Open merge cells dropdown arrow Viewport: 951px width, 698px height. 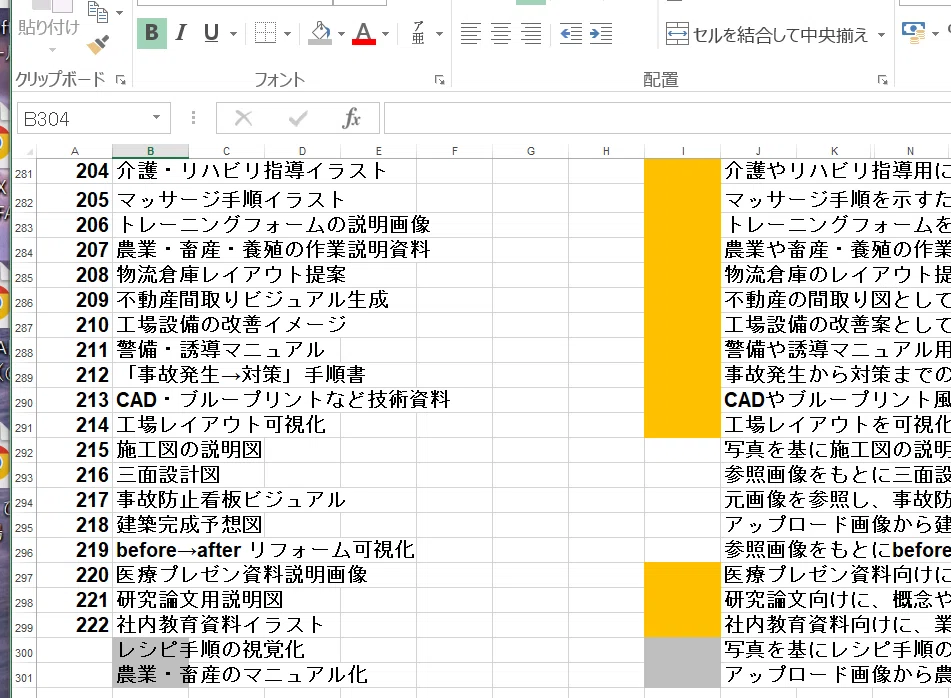tap(881, 35)
